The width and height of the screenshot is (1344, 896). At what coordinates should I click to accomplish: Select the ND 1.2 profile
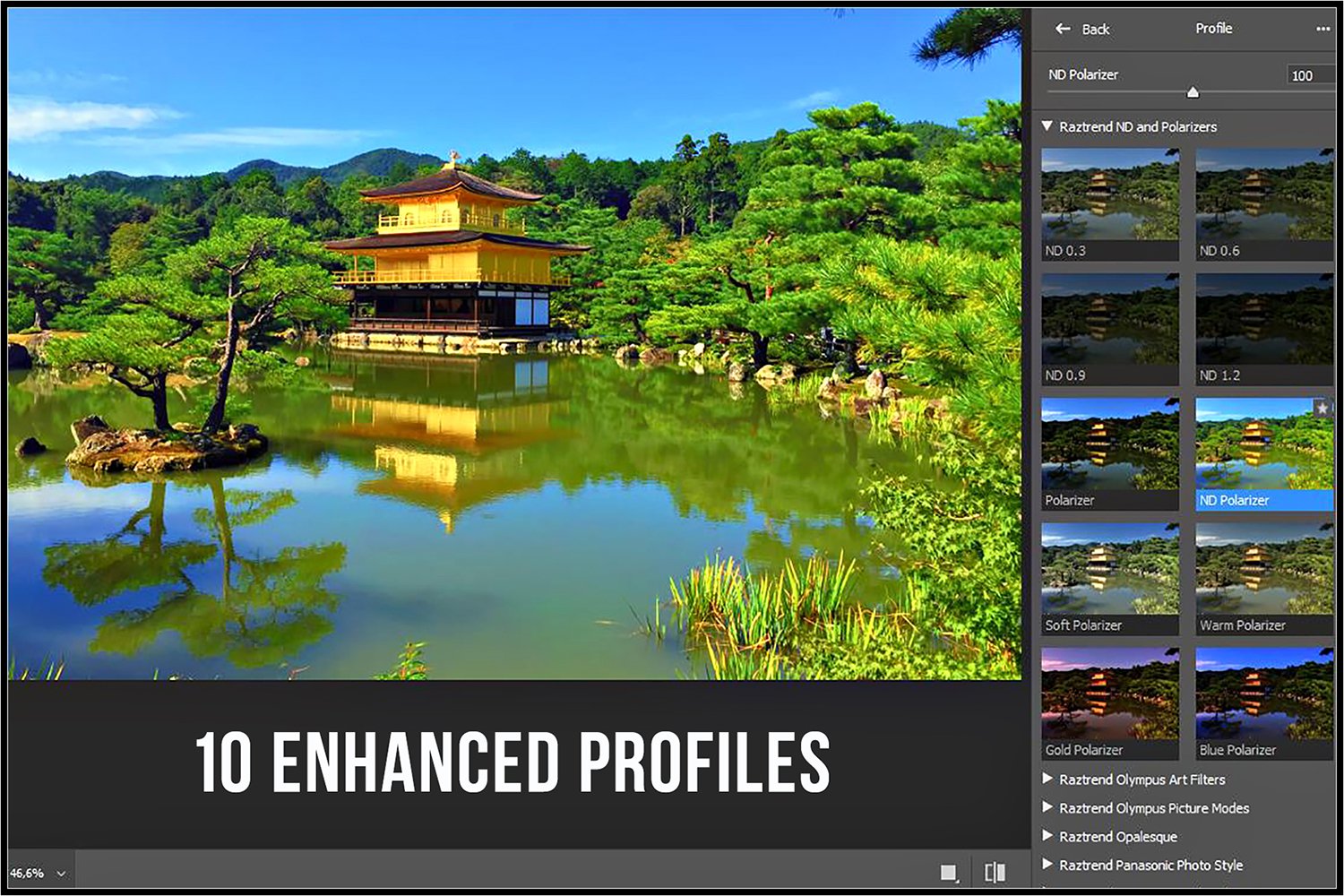click(1263, 327)
